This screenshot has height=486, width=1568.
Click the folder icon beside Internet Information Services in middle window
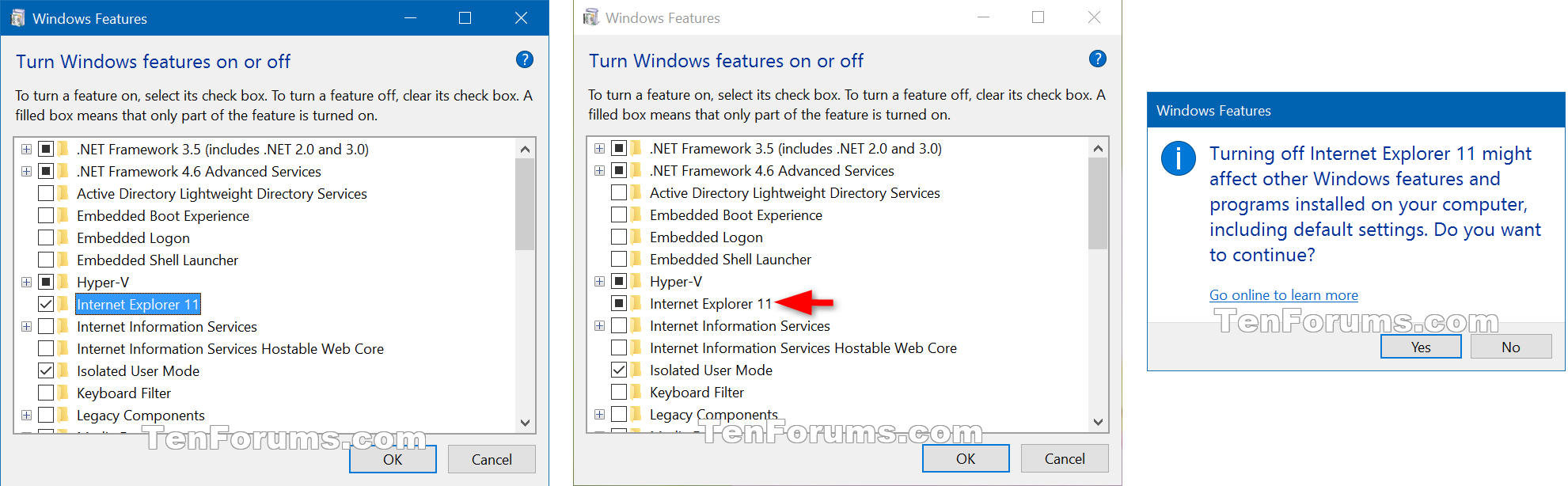pyautogui.click(x=636, y=325)
